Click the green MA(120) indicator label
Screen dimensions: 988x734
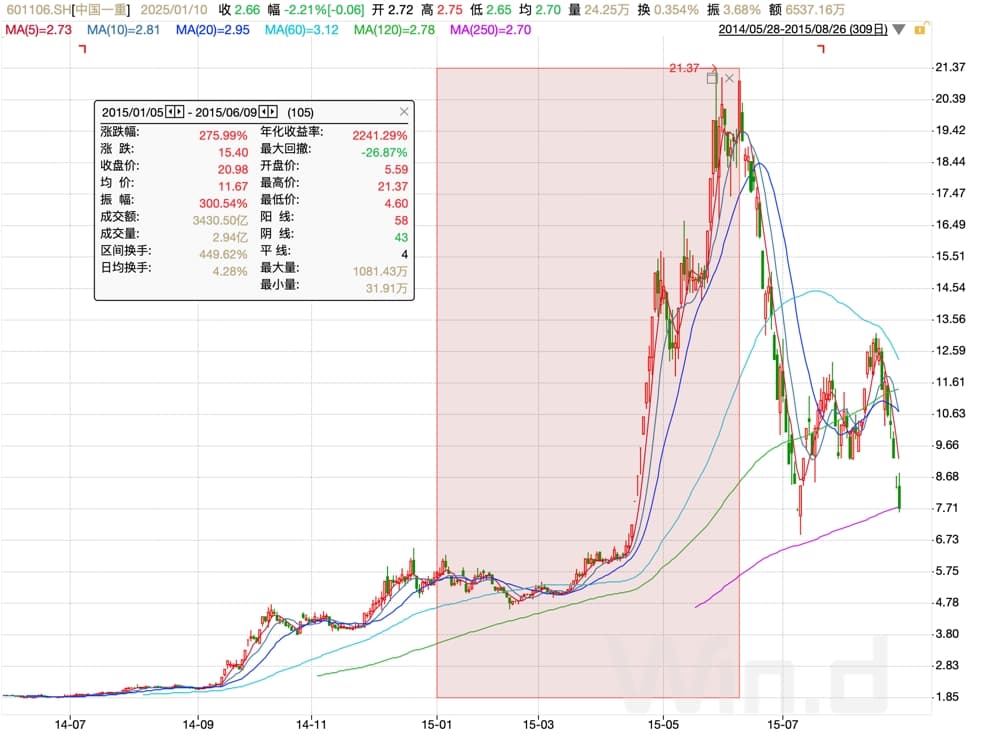click(394, 30)
